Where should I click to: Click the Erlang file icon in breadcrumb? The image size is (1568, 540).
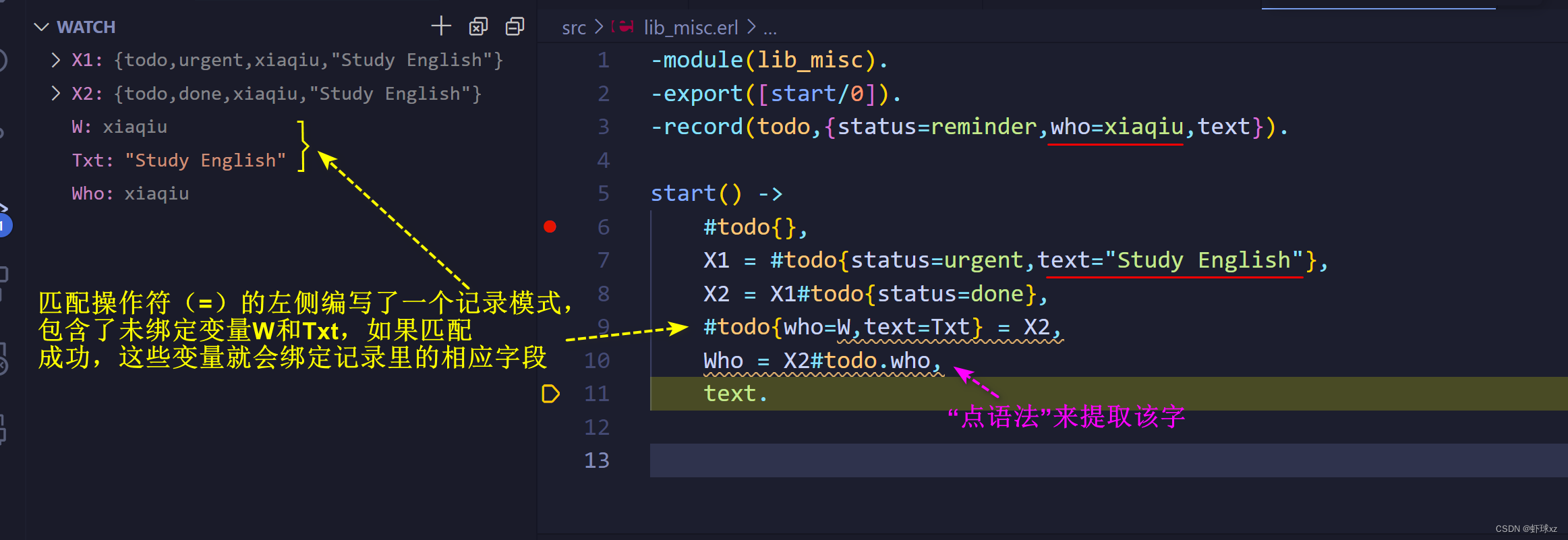[x=622, y=27]
